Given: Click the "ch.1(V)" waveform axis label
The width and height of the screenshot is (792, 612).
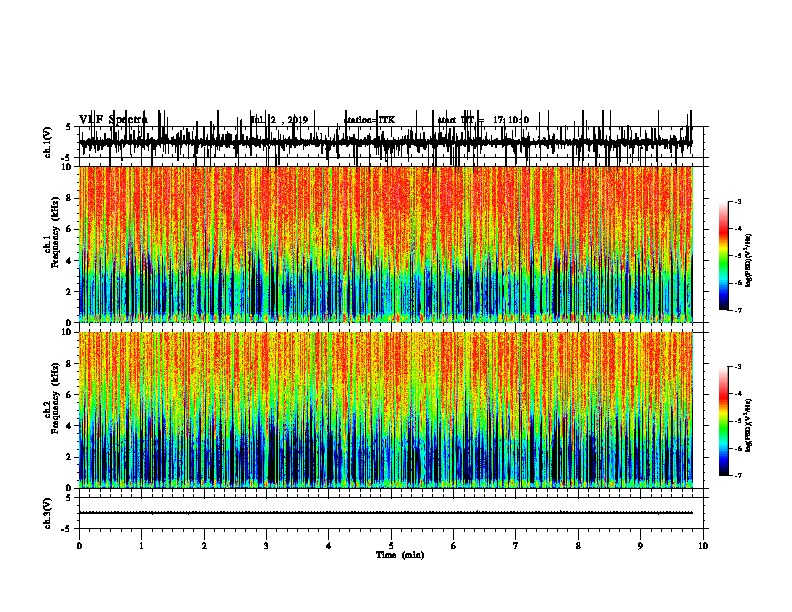Looking at the screenshot, I should click(47, 142).
